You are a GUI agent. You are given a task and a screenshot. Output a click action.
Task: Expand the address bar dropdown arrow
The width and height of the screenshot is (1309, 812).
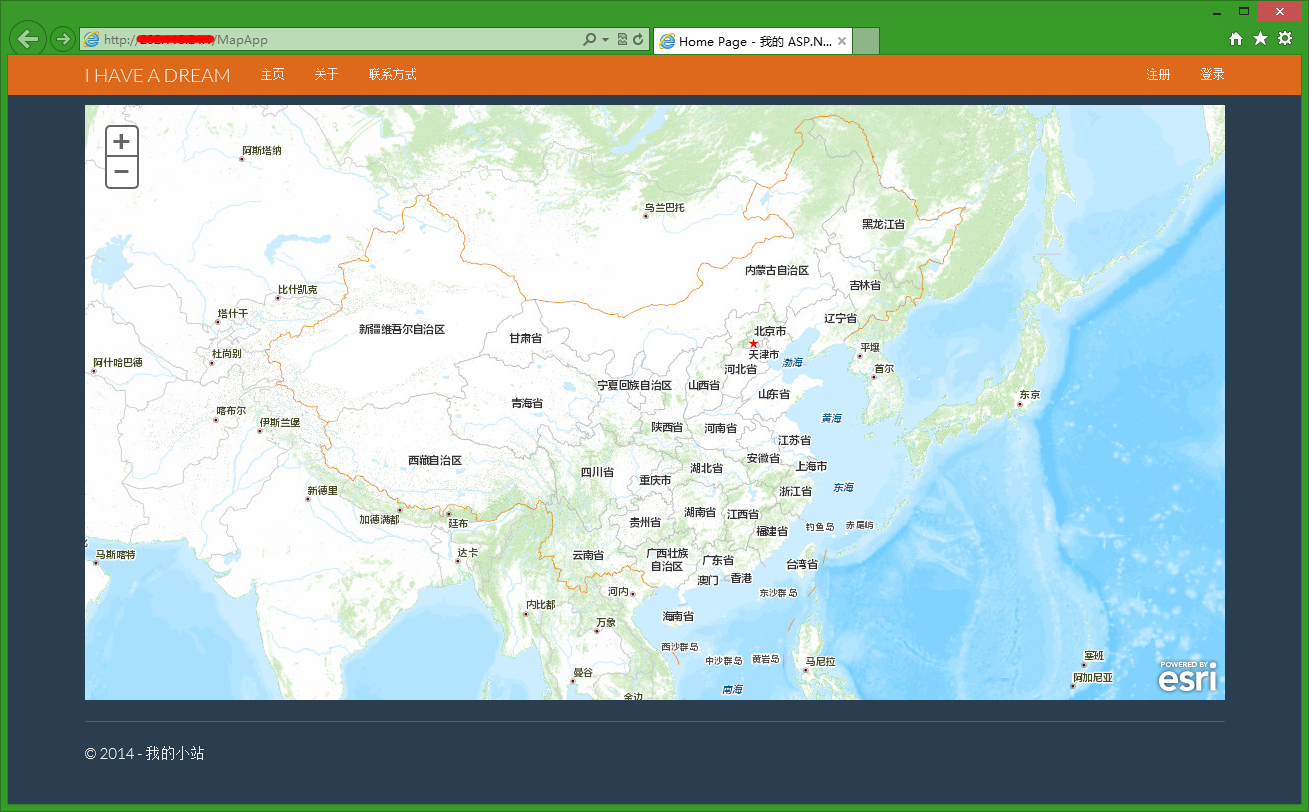(606, 40)
